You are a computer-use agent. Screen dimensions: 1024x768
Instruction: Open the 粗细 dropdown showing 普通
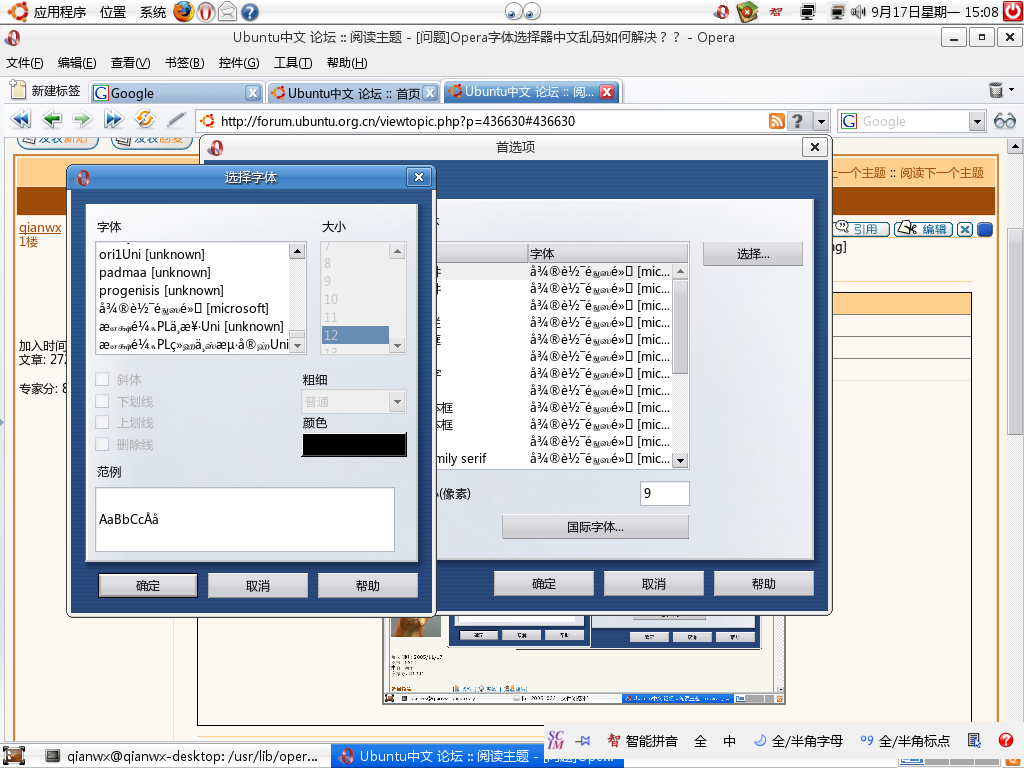click(354, 402)
